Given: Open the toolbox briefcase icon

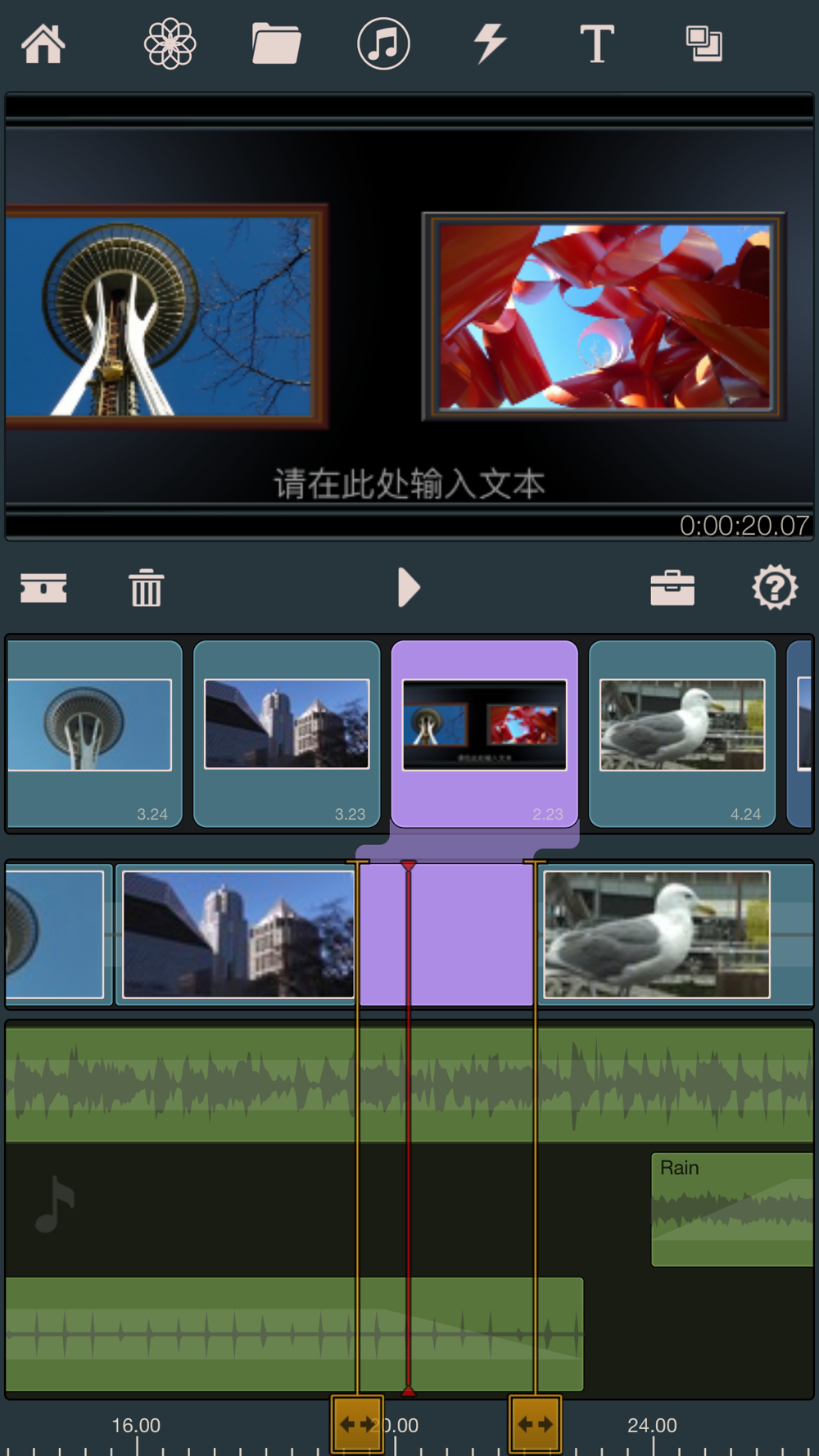Looking at the screenshot, I should 672,587.
